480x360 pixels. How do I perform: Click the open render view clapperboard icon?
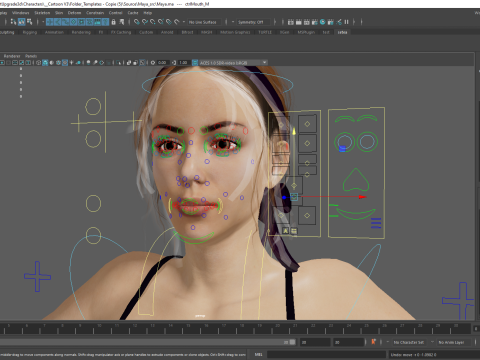point(291,22)
